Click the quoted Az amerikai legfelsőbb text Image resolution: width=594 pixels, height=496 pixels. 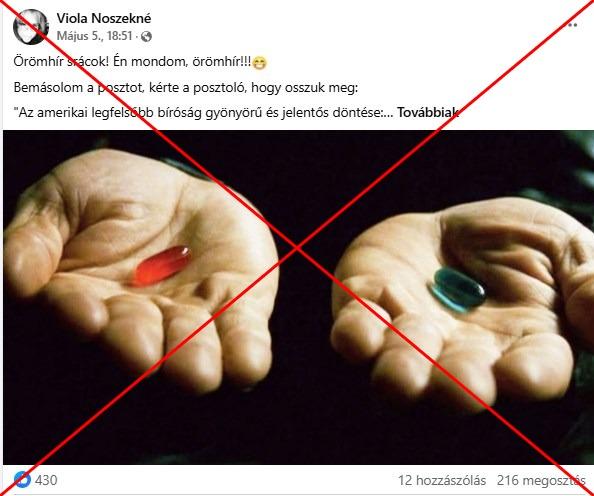pyautogui.click(x=205, y=113)
